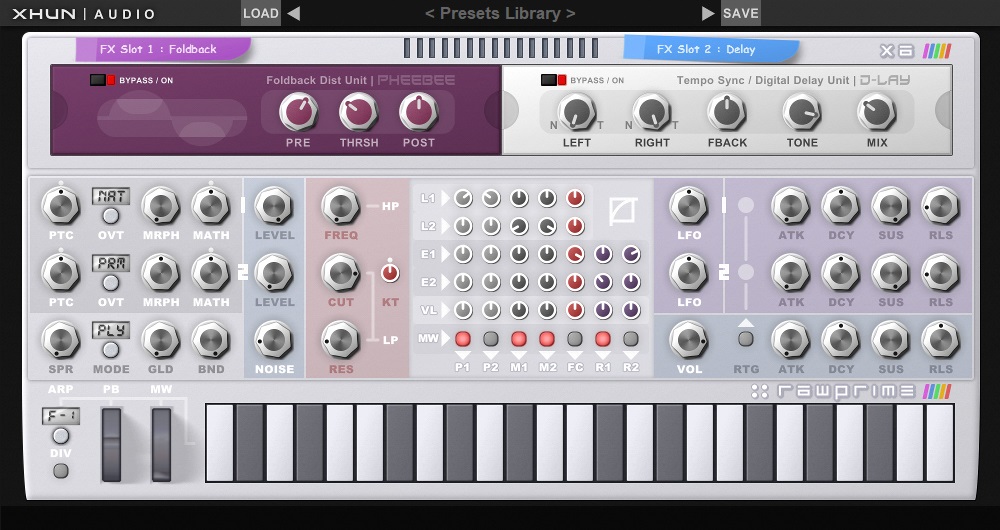Click the Delay FBACK knob
Viewport: 1000px width, 530px height.
point(727,112)
